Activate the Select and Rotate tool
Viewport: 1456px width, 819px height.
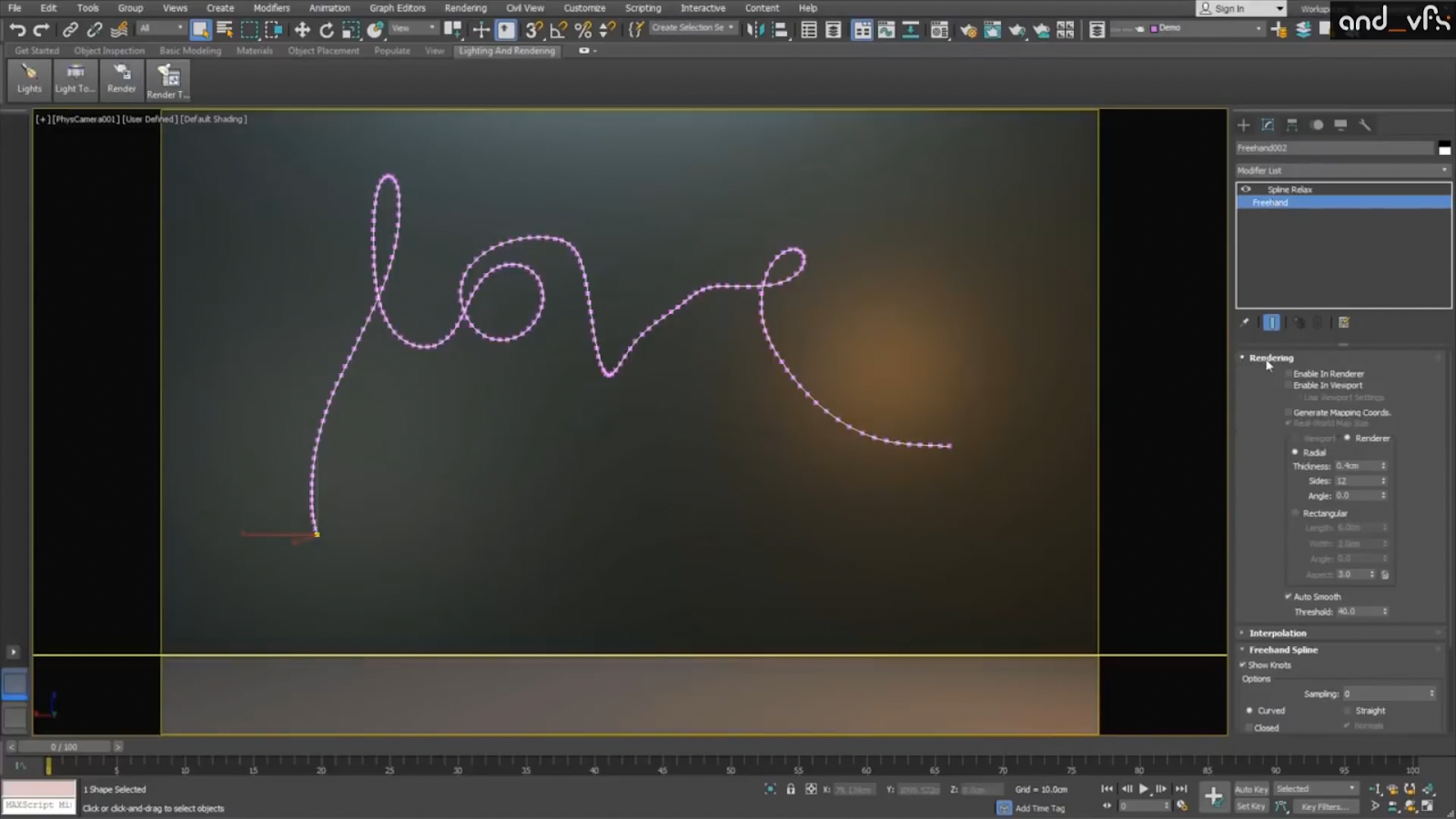pos(325,29)
